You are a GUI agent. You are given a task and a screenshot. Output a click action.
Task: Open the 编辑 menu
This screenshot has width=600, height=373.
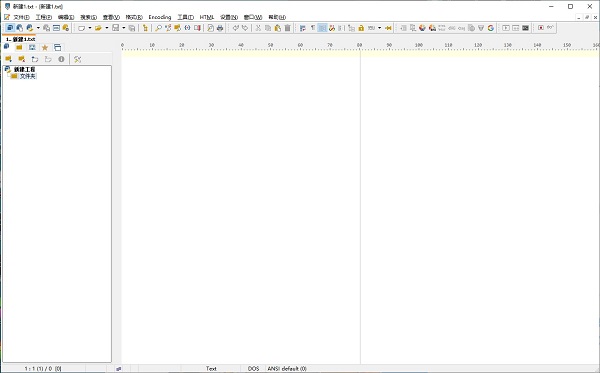point(66,17)
